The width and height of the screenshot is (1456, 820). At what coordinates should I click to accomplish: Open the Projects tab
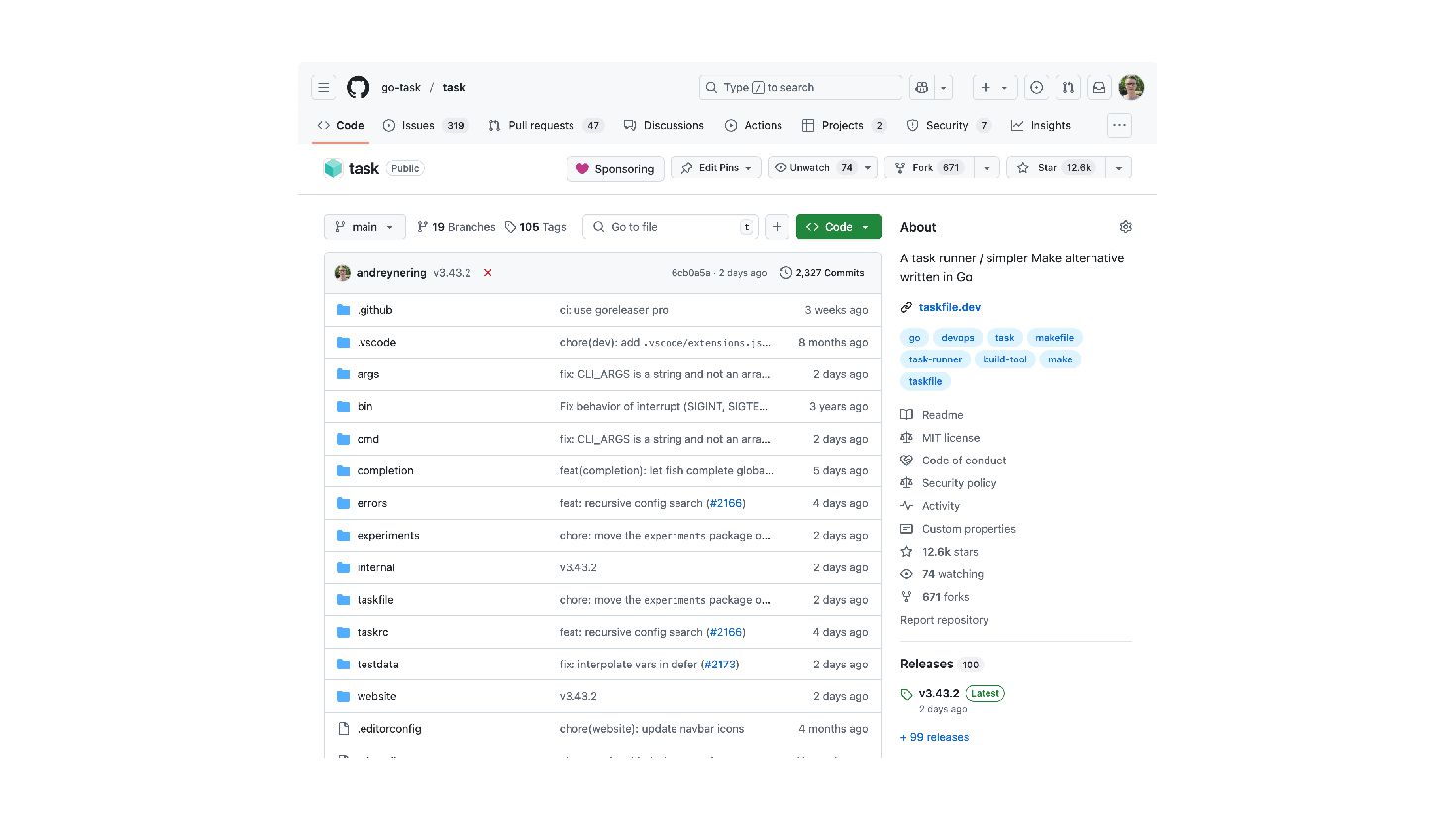point(844,125)
